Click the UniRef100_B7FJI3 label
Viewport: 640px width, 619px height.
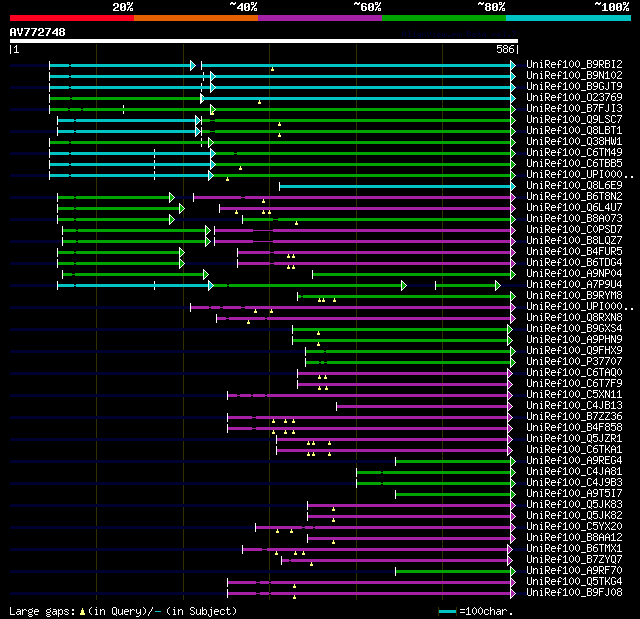(574, 109)
